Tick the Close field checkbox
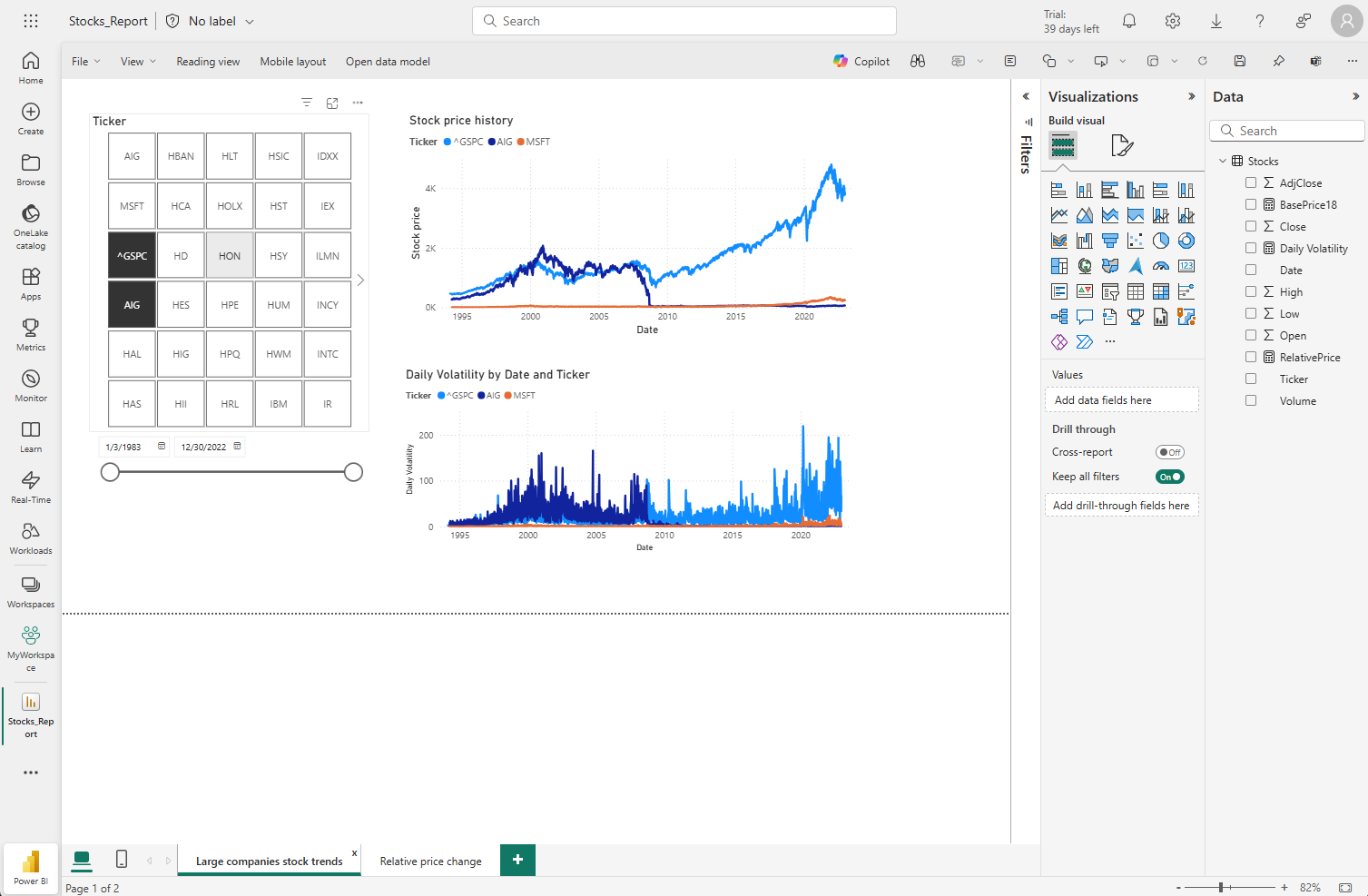Viewport: 1368px width, 896px height. 1251,226
